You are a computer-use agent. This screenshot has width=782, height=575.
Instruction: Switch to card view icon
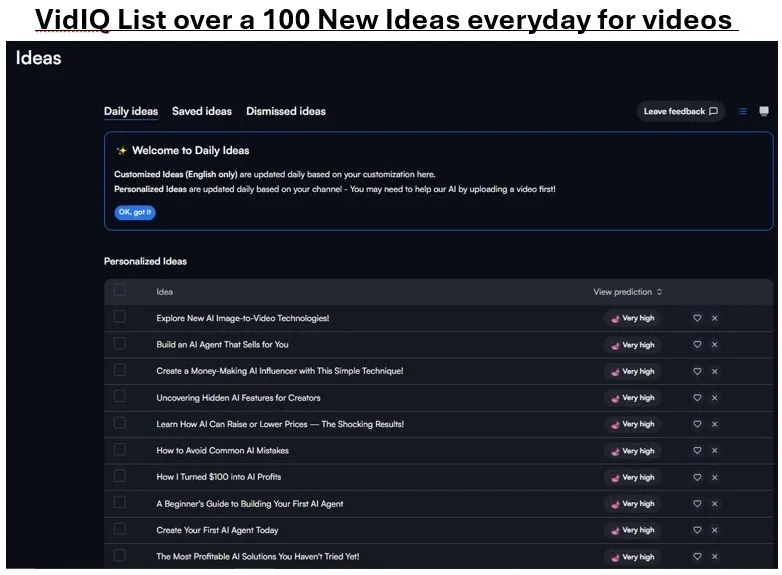coord(764,111)
